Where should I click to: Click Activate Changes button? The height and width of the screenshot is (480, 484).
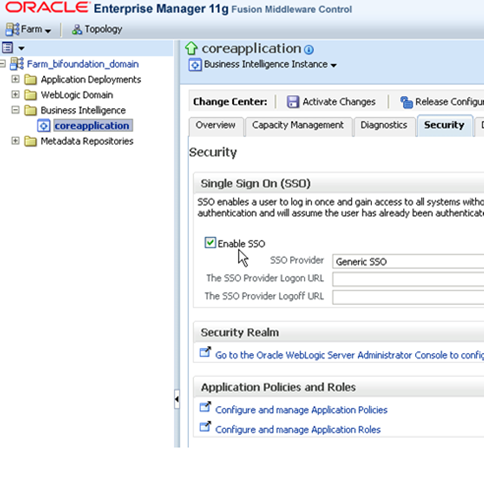tap(331, 102)
